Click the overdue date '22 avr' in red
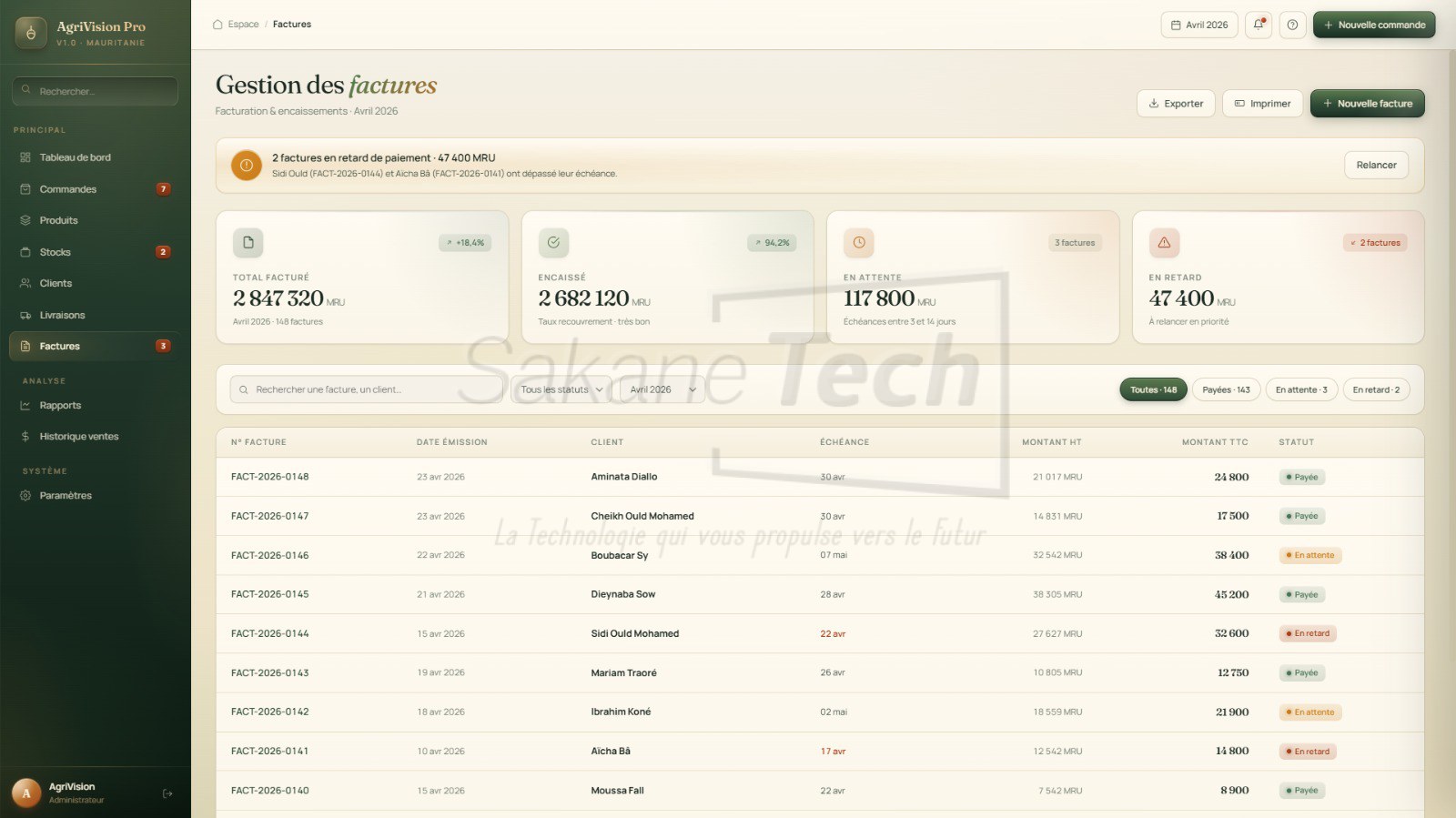The image size is (1456, 818). [x=833, y=634]
